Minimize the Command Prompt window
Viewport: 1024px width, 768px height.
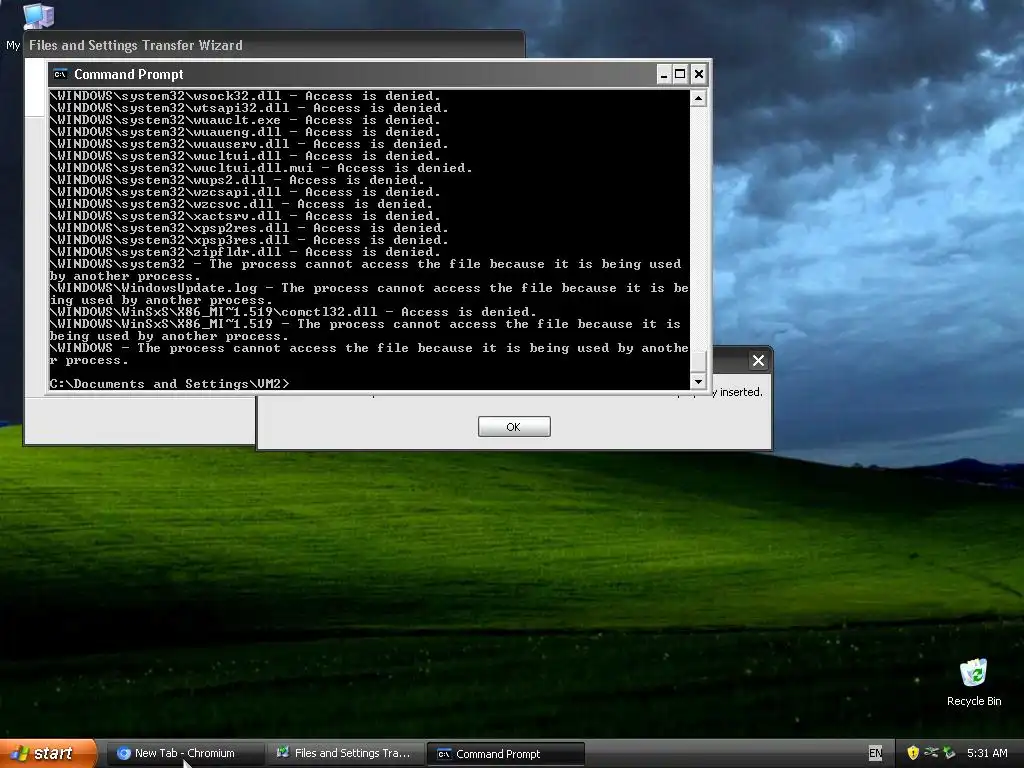point(664,74)
